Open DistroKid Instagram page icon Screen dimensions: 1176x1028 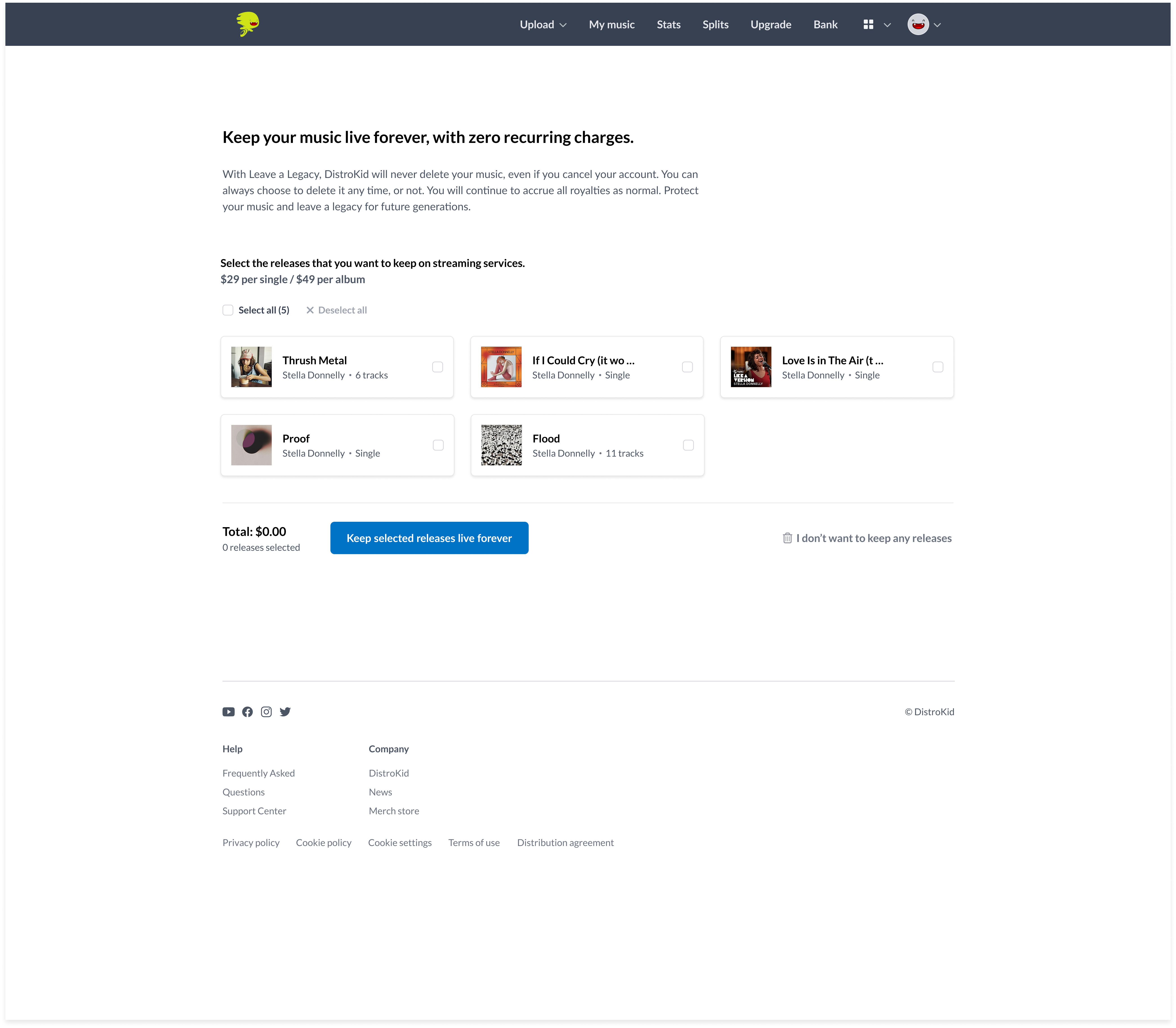[x=266, y=712]
